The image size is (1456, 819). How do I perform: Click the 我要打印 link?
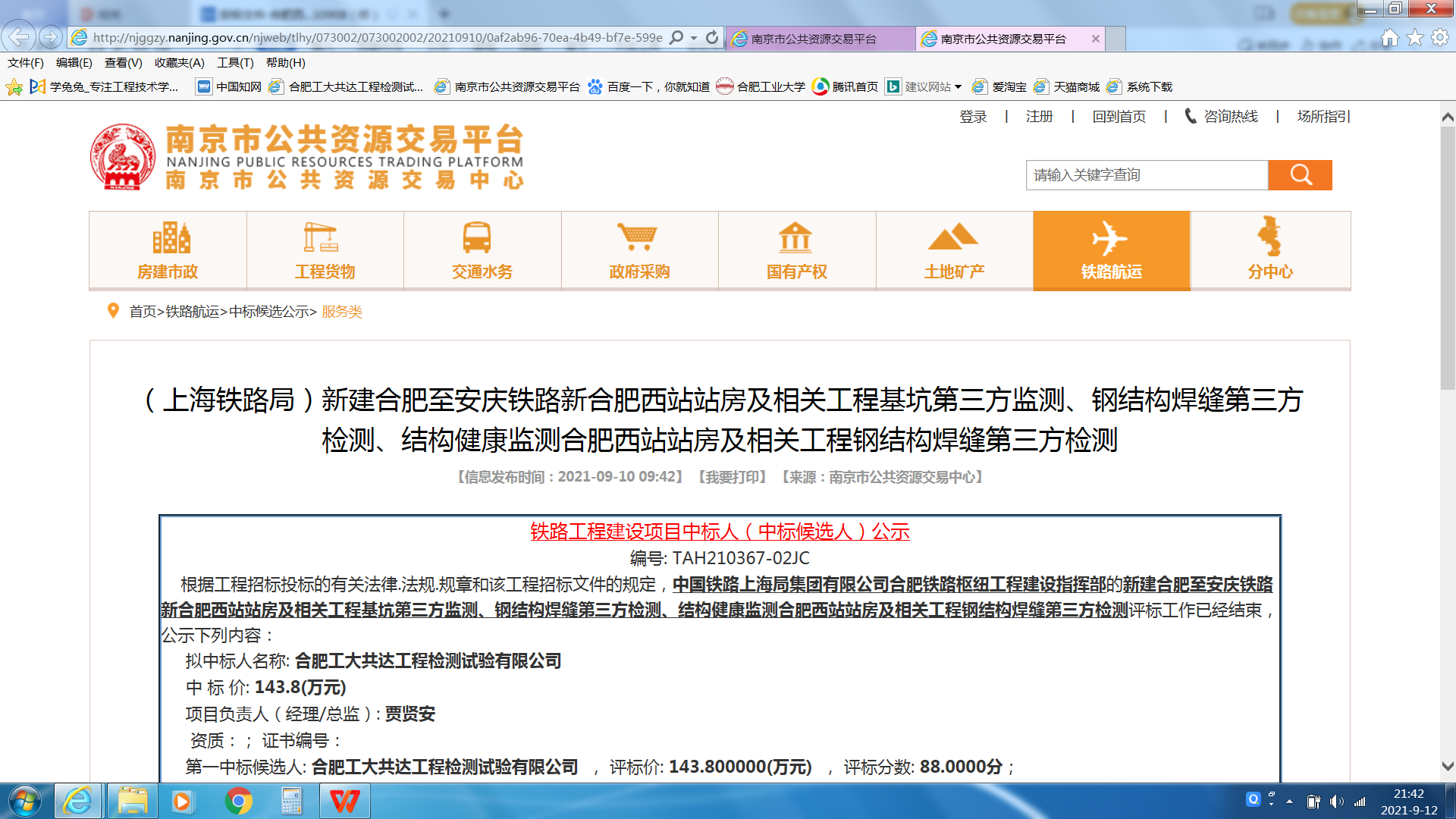[x=733, y=477]
